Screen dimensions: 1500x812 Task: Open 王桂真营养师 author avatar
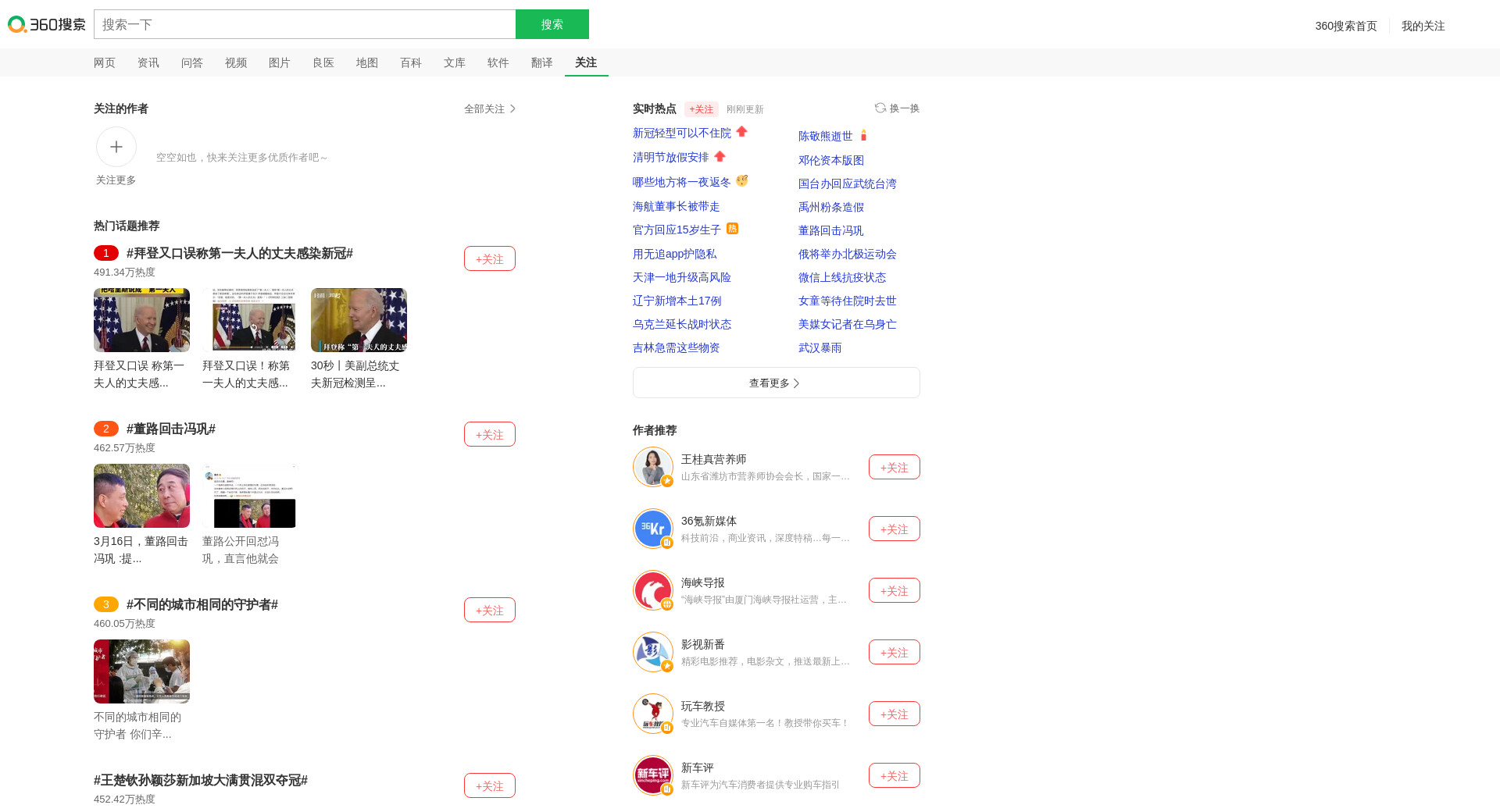652,467
